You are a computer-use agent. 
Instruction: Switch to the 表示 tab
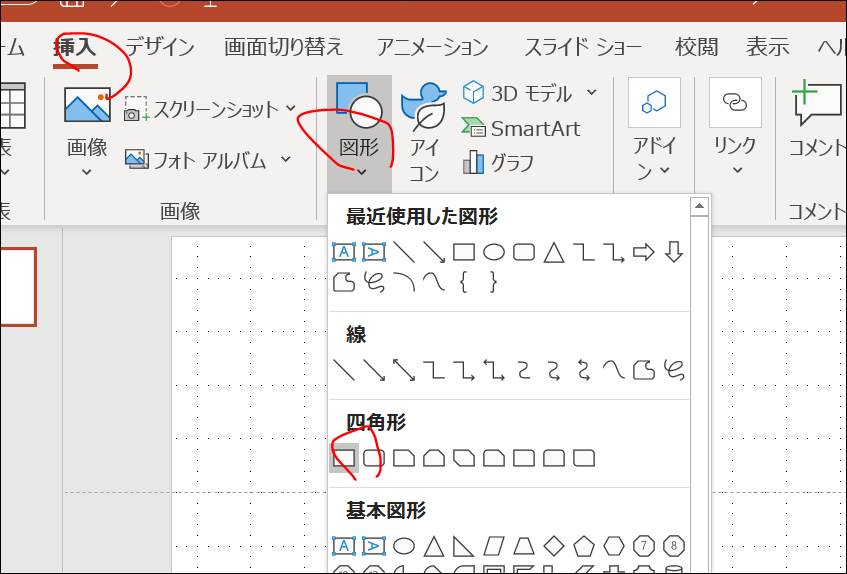pos(768,48)
